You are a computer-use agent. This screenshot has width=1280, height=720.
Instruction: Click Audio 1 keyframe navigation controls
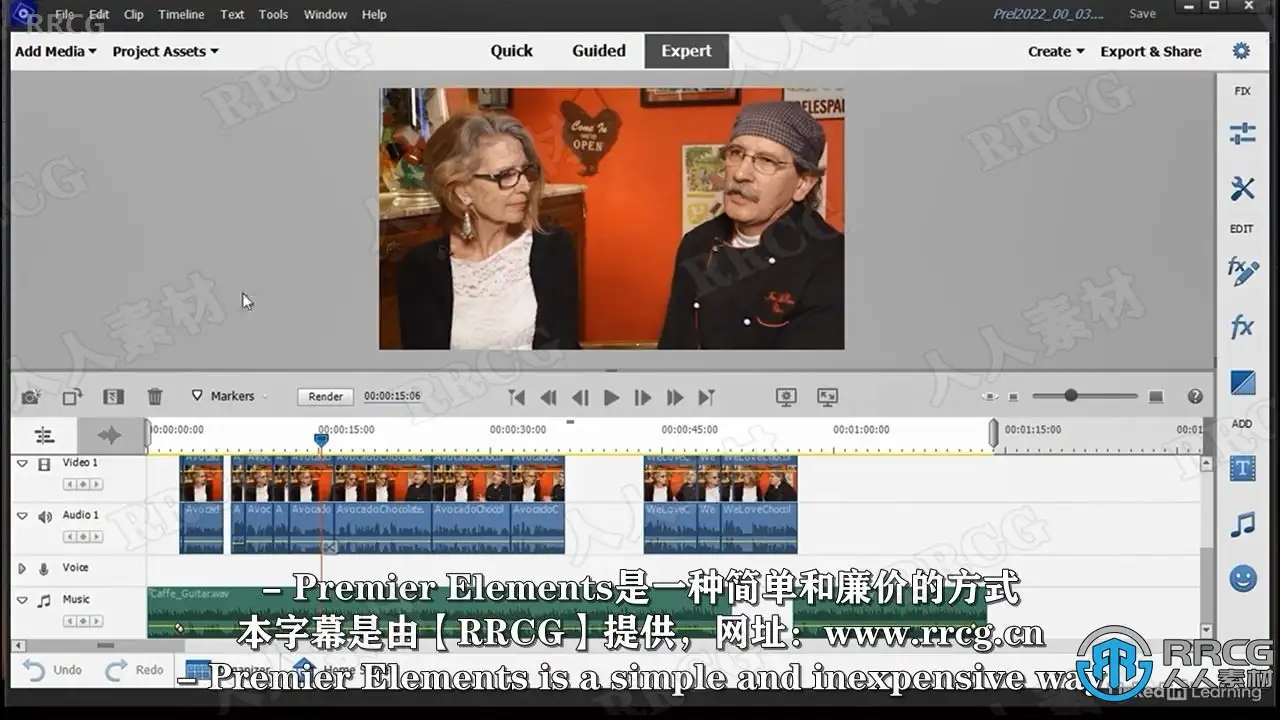click(x=83, y=537)
